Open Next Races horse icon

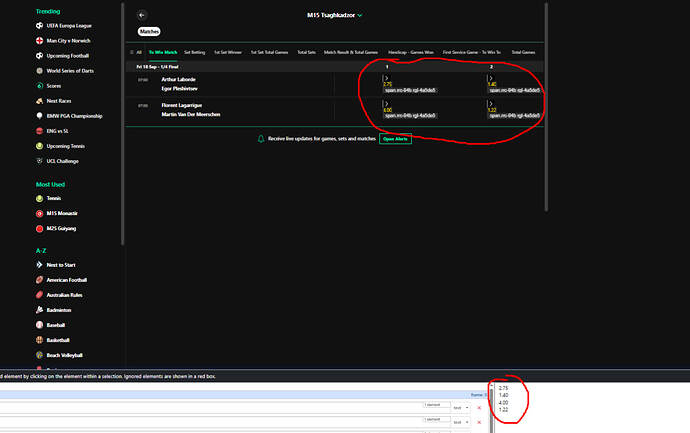39,101
